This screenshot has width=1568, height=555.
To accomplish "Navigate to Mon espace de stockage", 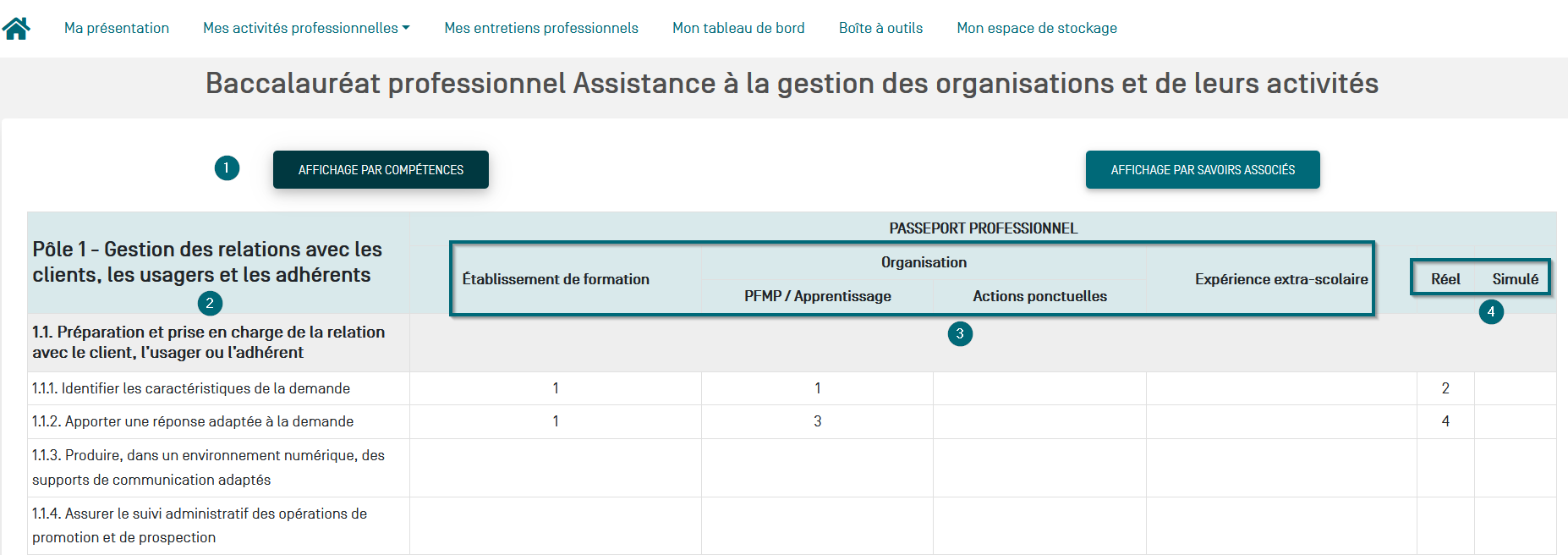I will click(1037, 28).
